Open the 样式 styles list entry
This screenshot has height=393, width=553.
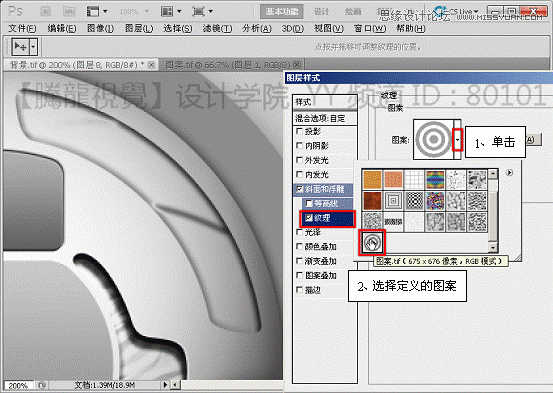(x=325, y=102)
